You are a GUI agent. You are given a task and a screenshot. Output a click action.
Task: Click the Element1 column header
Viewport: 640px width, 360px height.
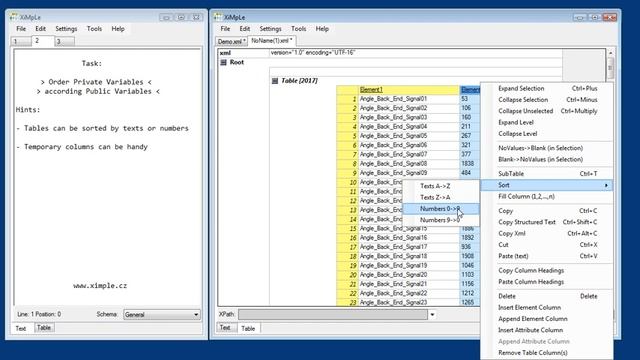[409, 90]
